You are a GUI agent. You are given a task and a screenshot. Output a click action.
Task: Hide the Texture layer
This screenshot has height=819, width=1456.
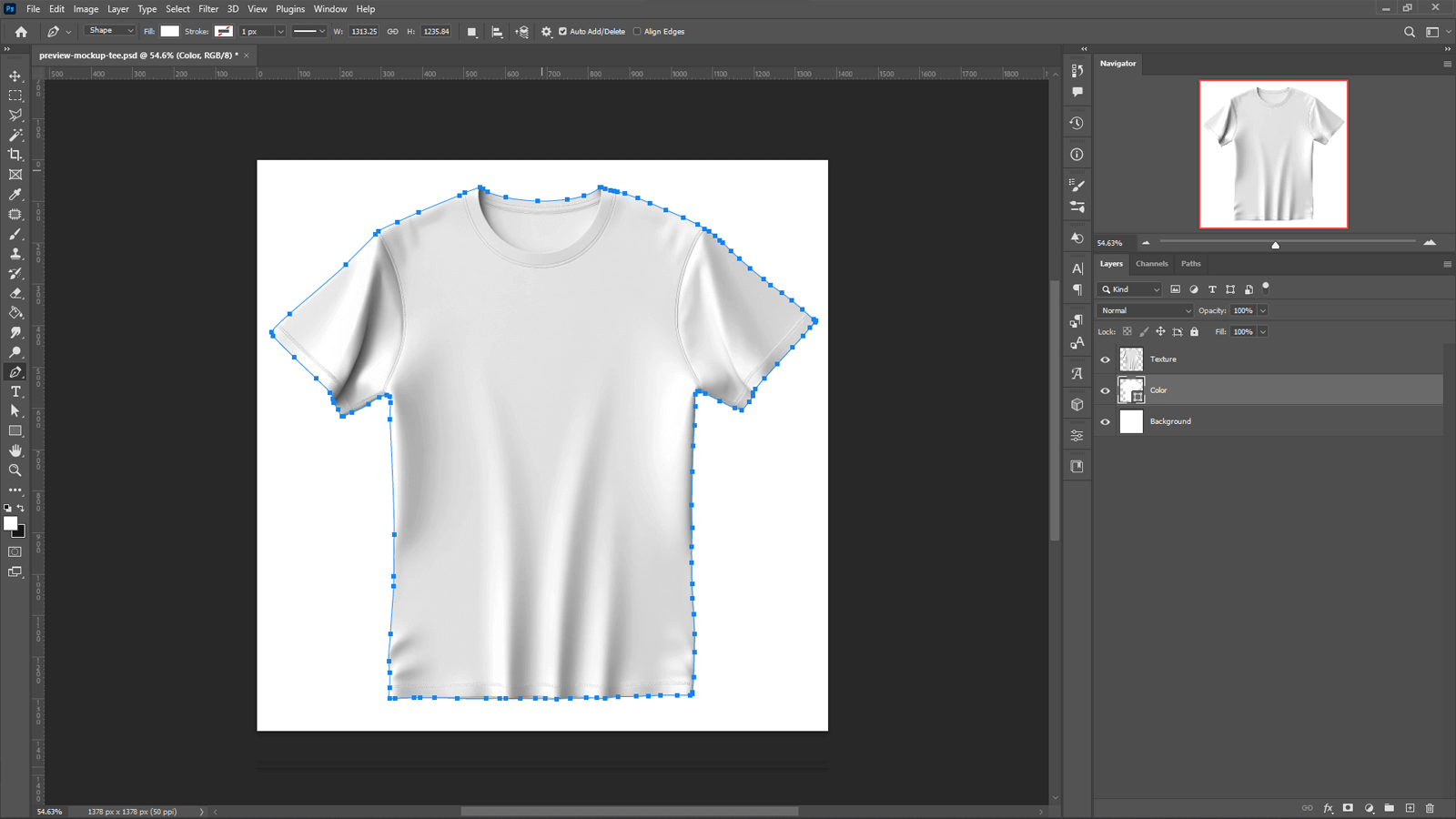pyautogui.click(x=1106, y=359)
